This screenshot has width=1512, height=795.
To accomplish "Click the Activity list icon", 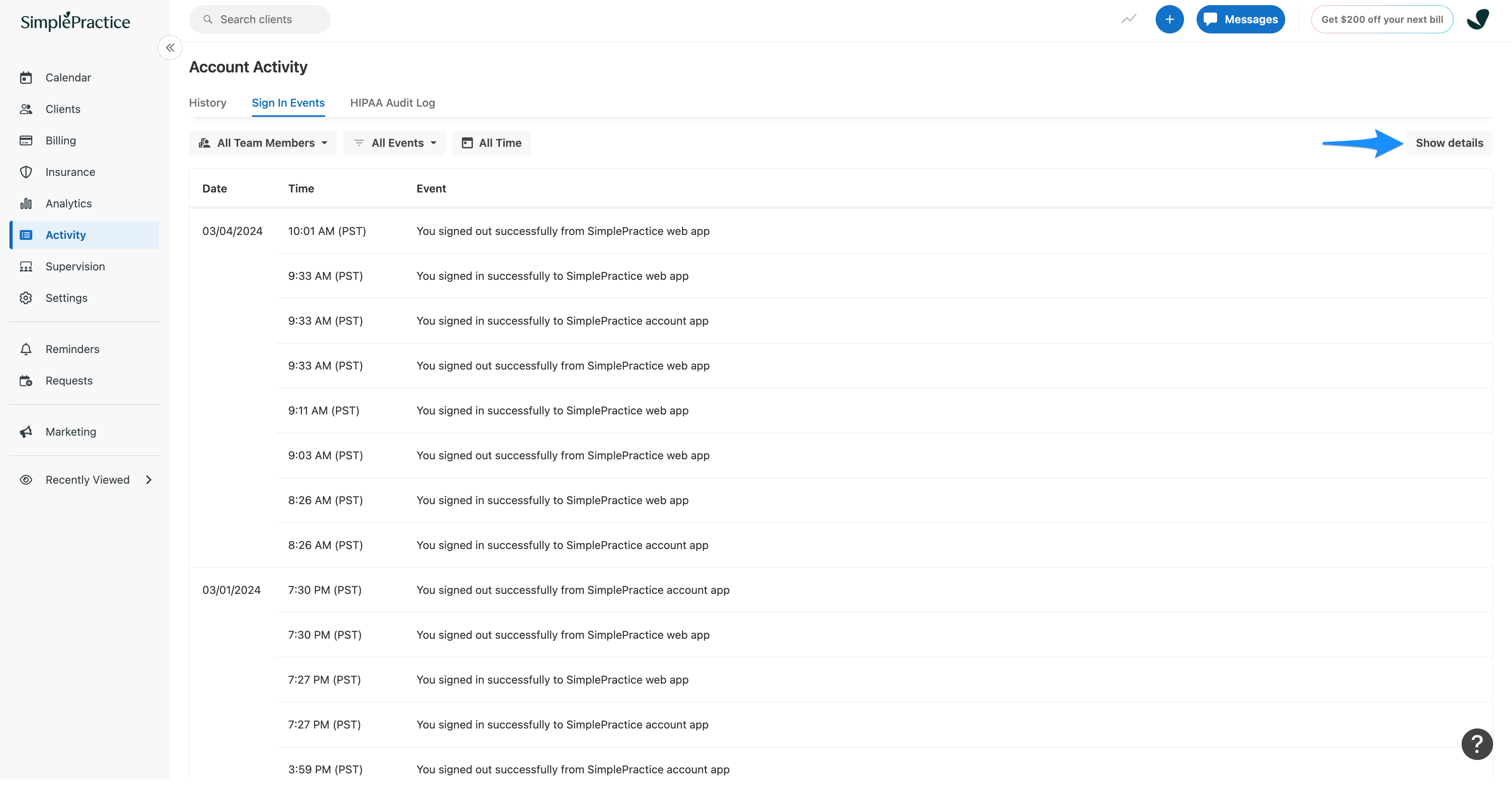I will tap(26, 235).
